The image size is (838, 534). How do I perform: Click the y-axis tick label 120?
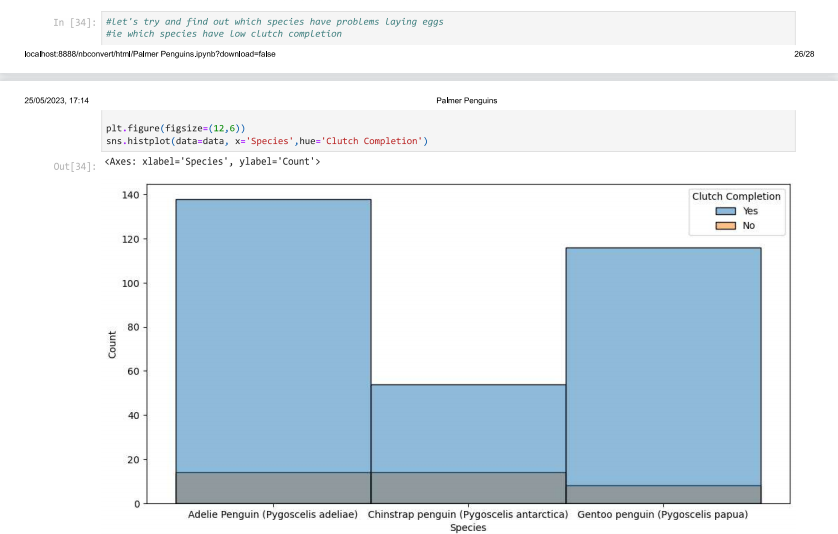(x=131, y=239)
